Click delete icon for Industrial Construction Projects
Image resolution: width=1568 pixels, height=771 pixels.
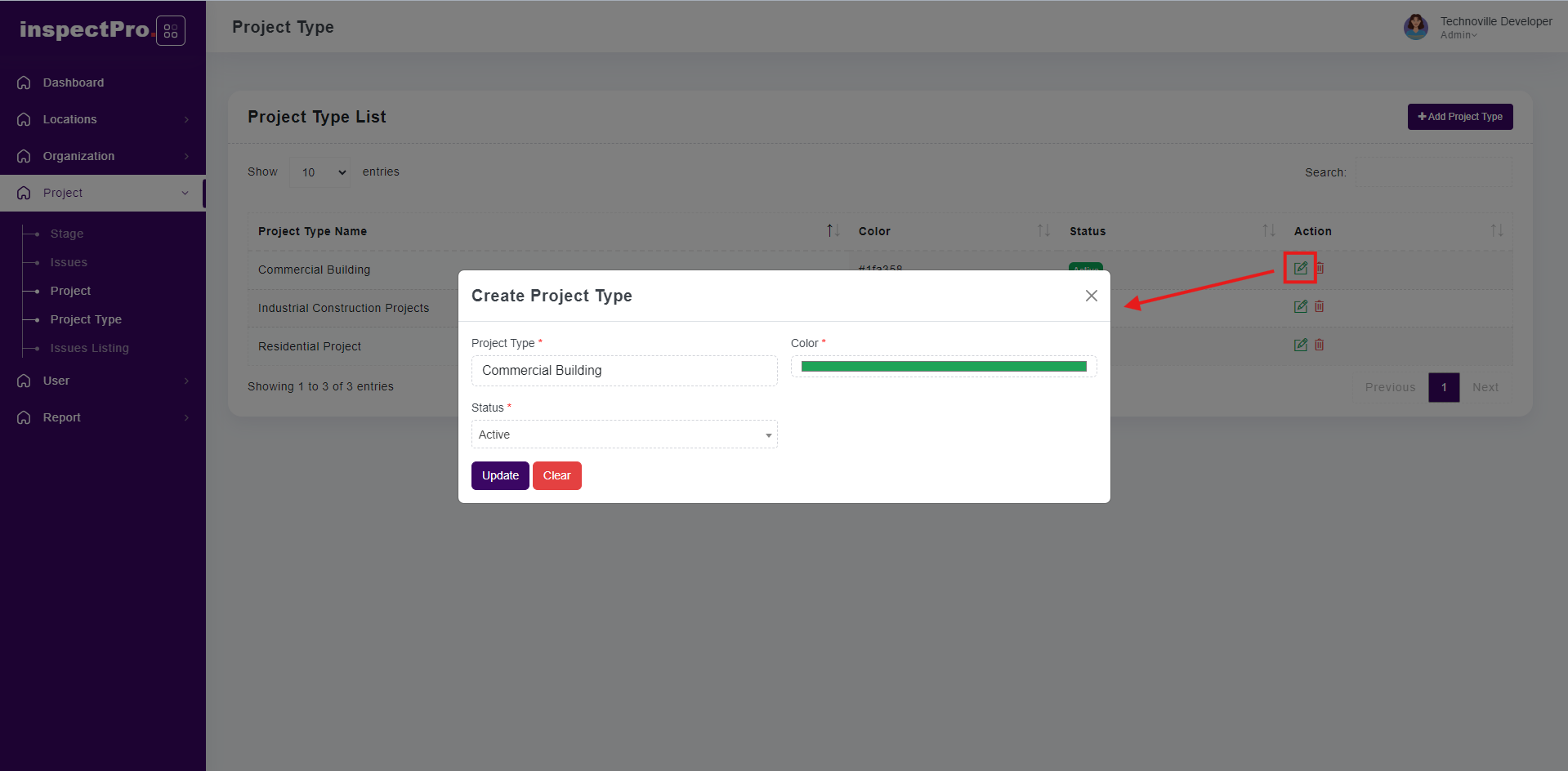pos(1319,306)
